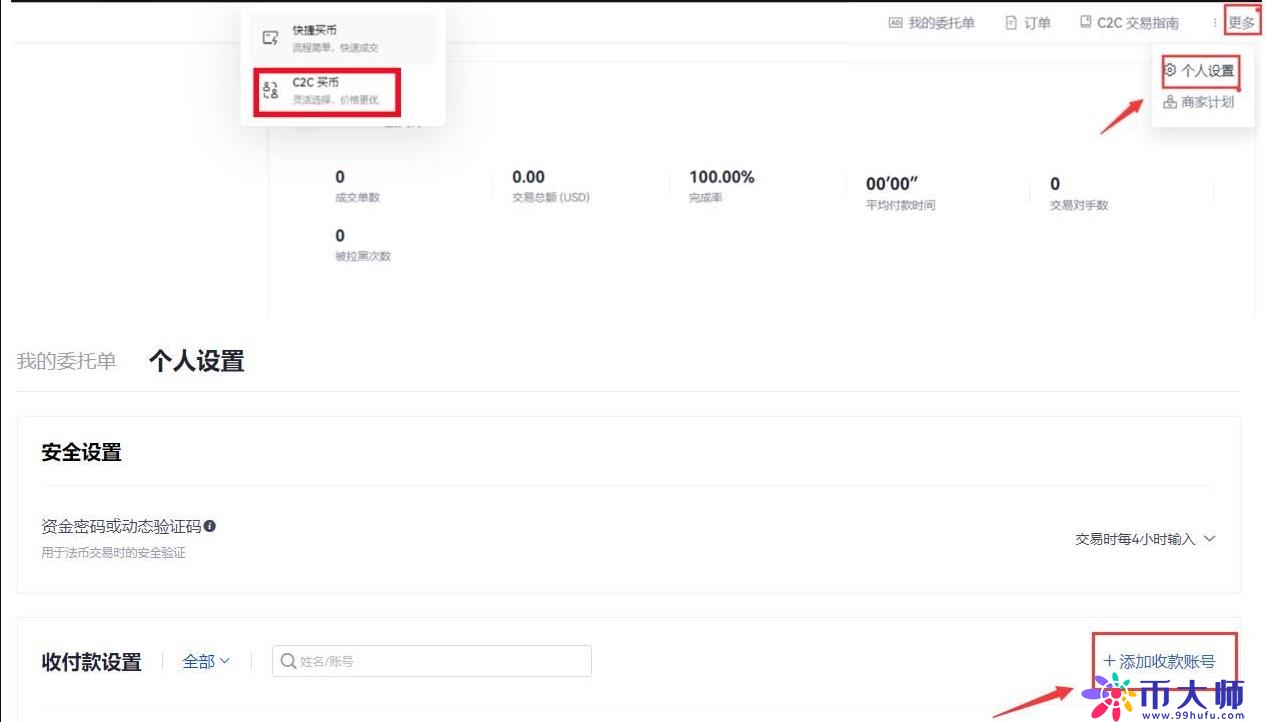This screenshot has width=1268, height=722.
Task: Click the 订单 document icon
Action: click(1011, 23)
